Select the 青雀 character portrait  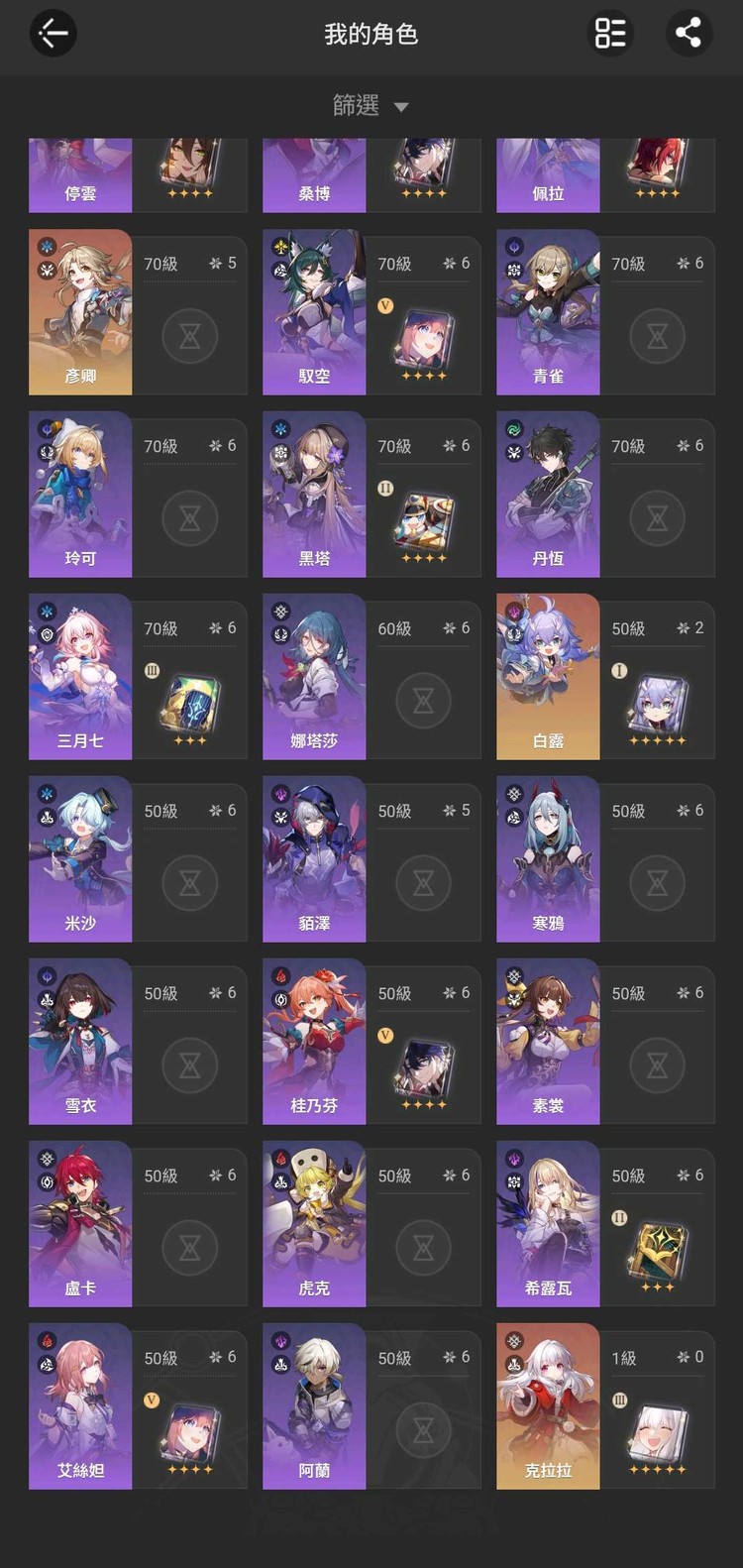(x=548, y=312)
